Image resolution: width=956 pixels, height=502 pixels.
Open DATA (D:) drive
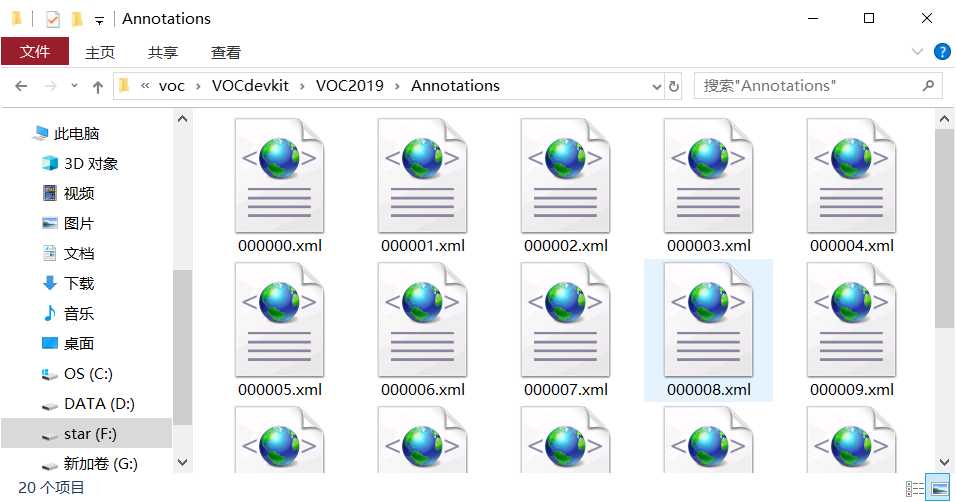coord(88,403)
